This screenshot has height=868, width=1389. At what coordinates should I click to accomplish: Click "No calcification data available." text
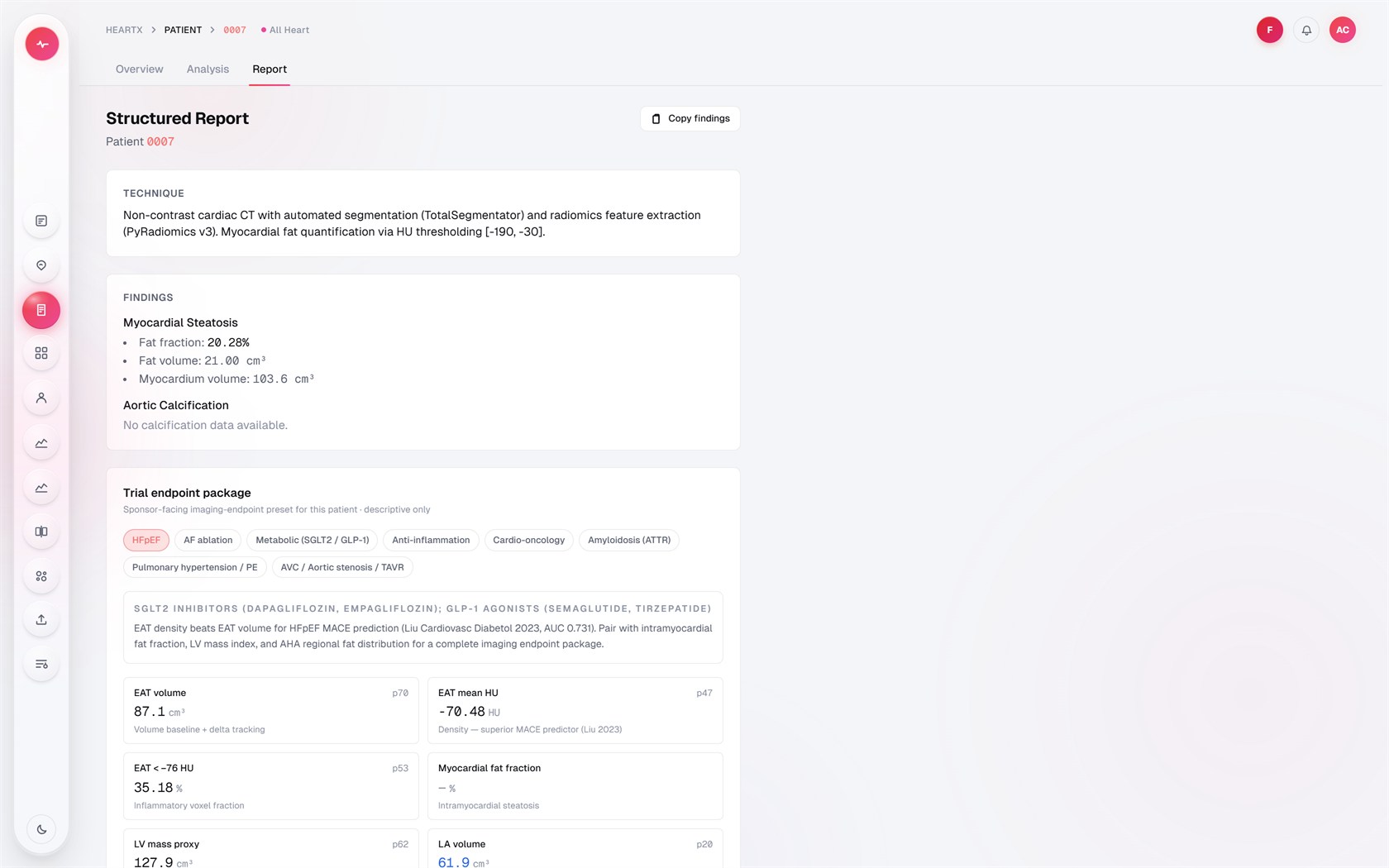[205, 425]
